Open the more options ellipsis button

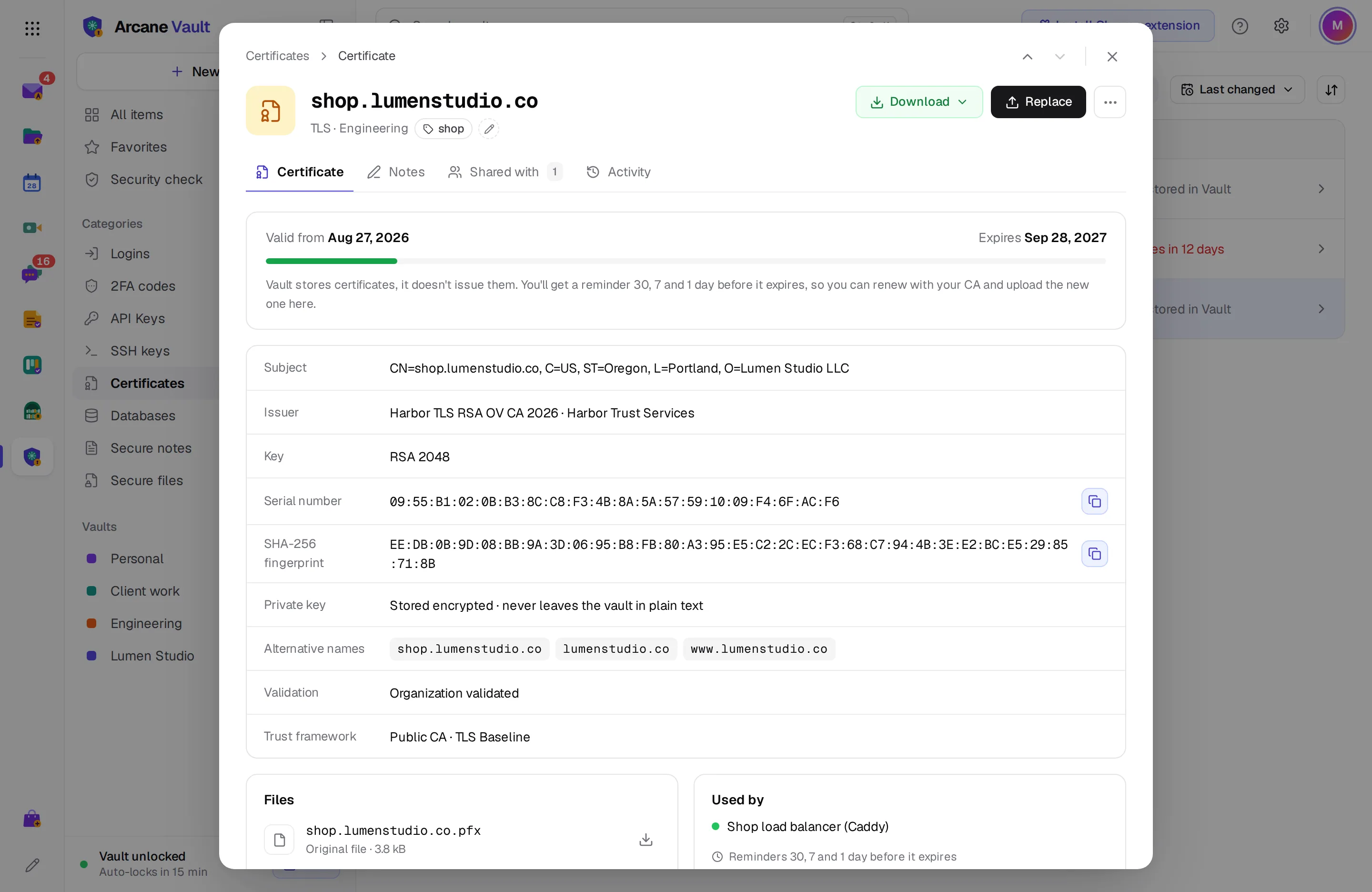1110,102
